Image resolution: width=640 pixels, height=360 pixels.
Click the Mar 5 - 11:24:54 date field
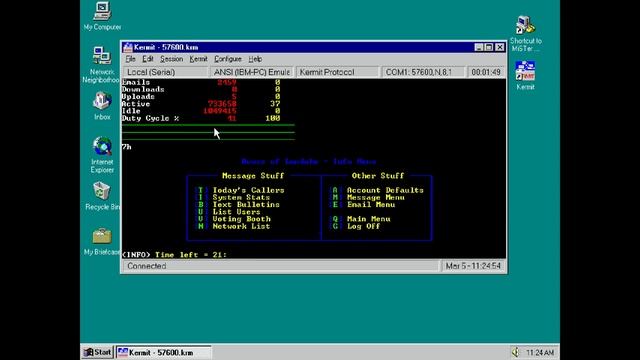473,266
